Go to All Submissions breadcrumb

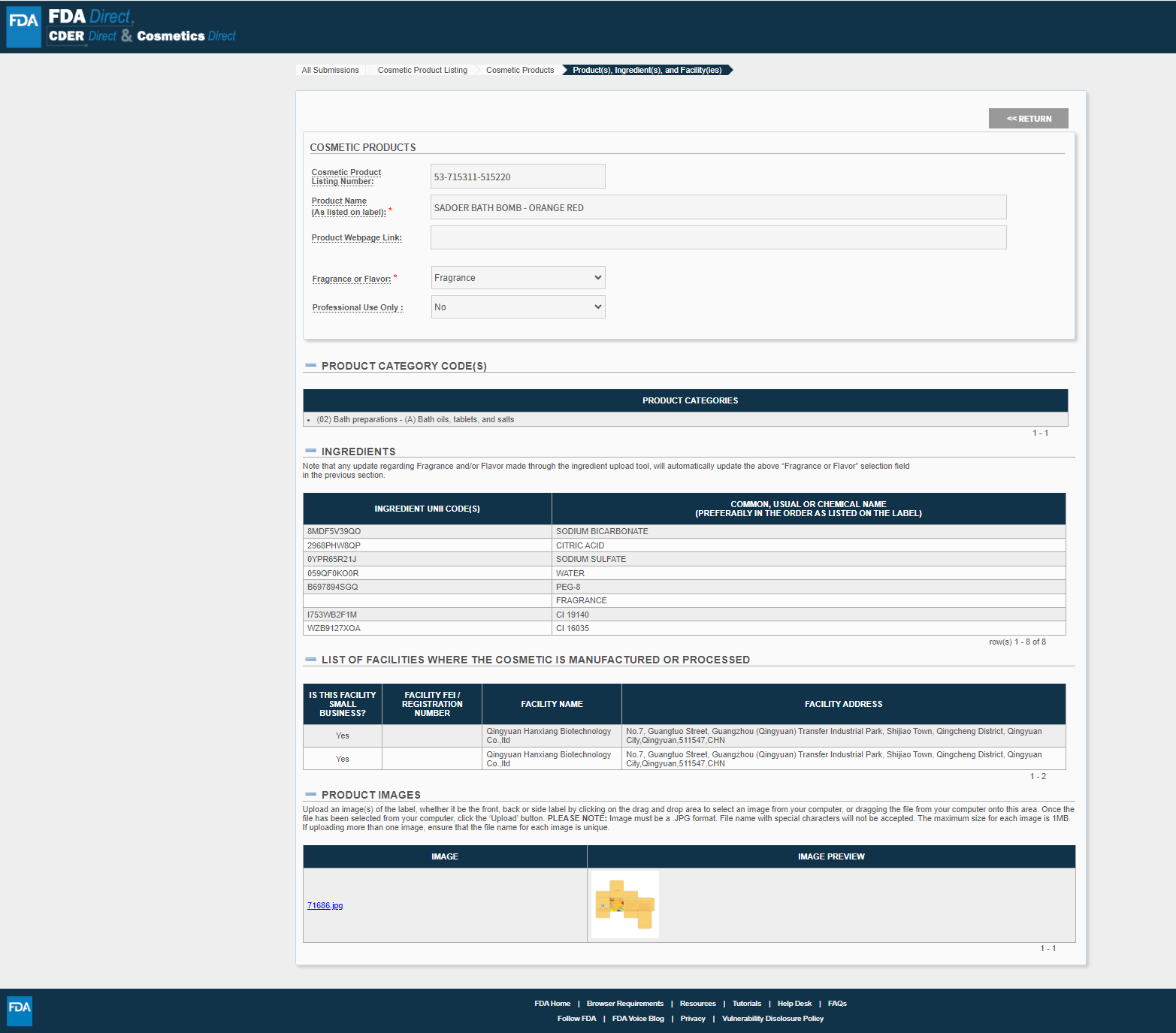tap(330, 70)
